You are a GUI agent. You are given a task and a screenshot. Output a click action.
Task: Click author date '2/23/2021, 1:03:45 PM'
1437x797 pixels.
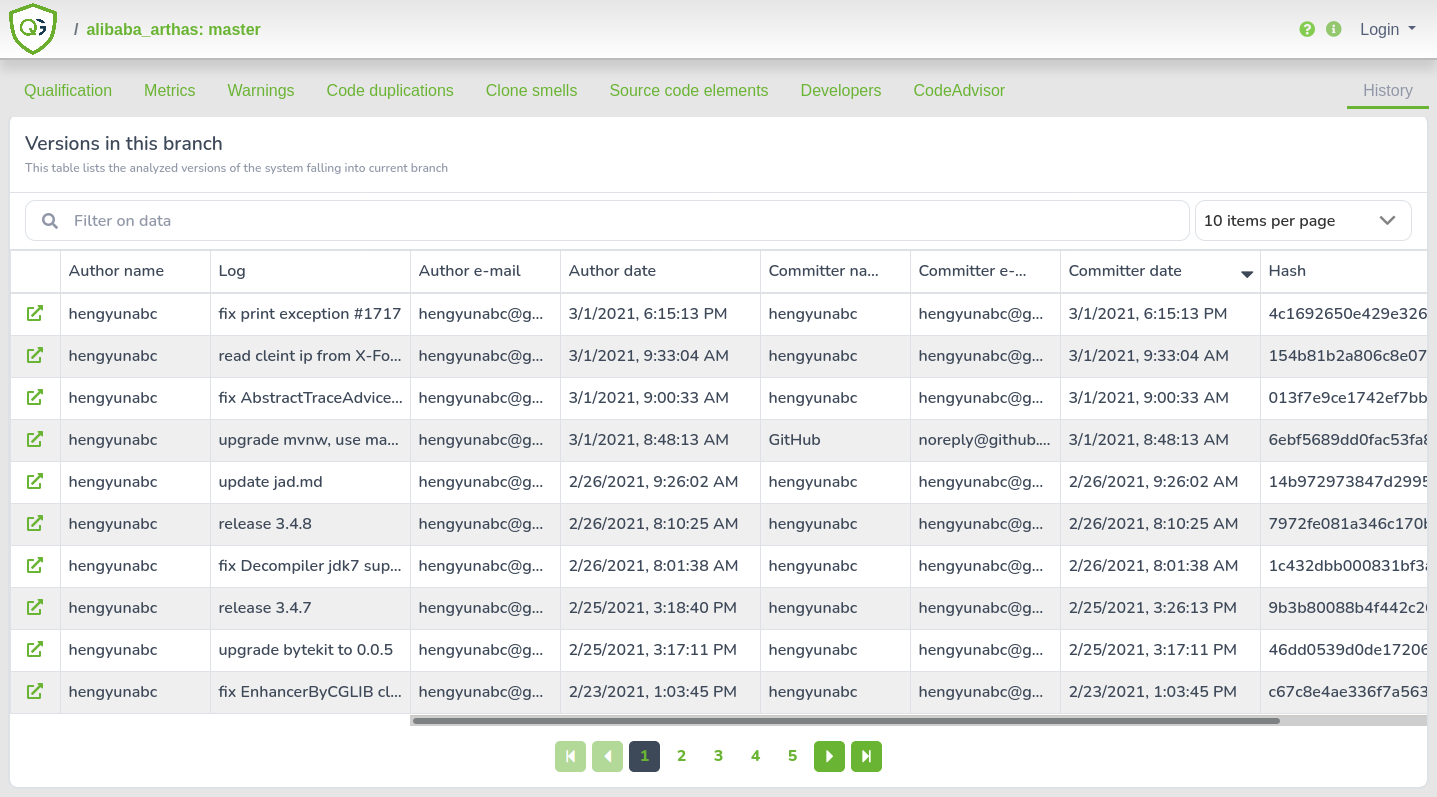pos(652,692)
